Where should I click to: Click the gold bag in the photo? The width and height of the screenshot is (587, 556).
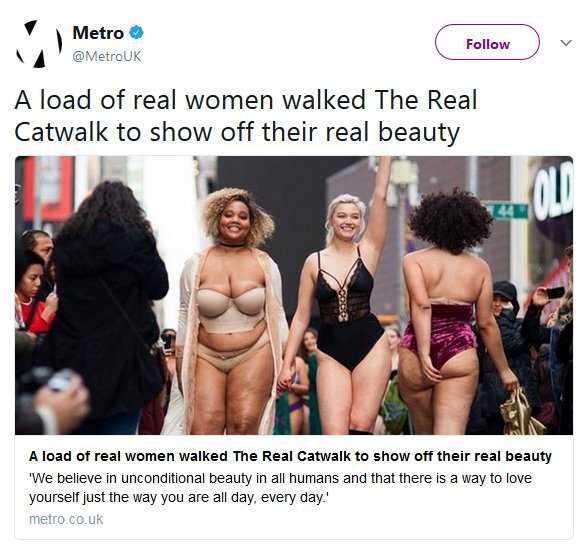pos(520,412)
